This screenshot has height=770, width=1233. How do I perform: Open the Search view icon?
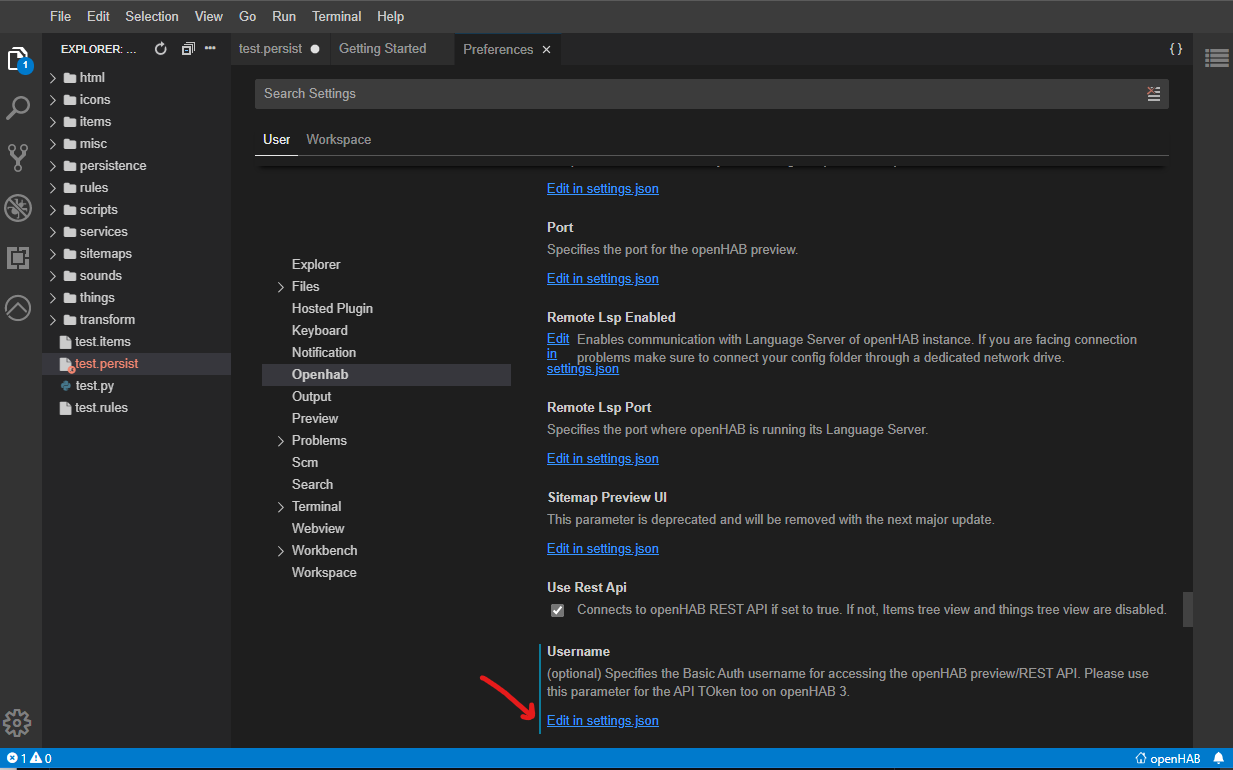tap(18, 108)
